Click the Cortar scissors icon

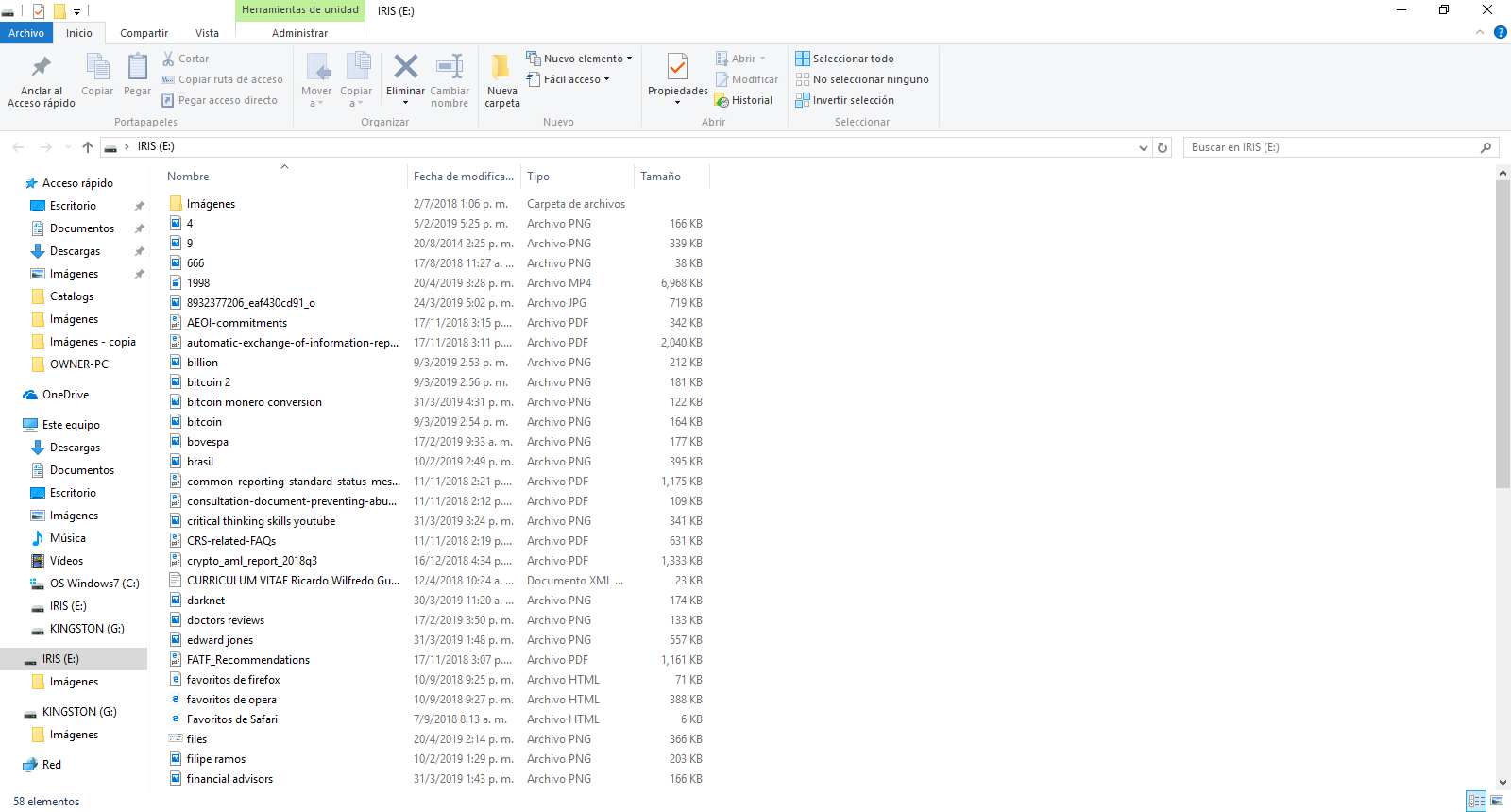[168, 59]
